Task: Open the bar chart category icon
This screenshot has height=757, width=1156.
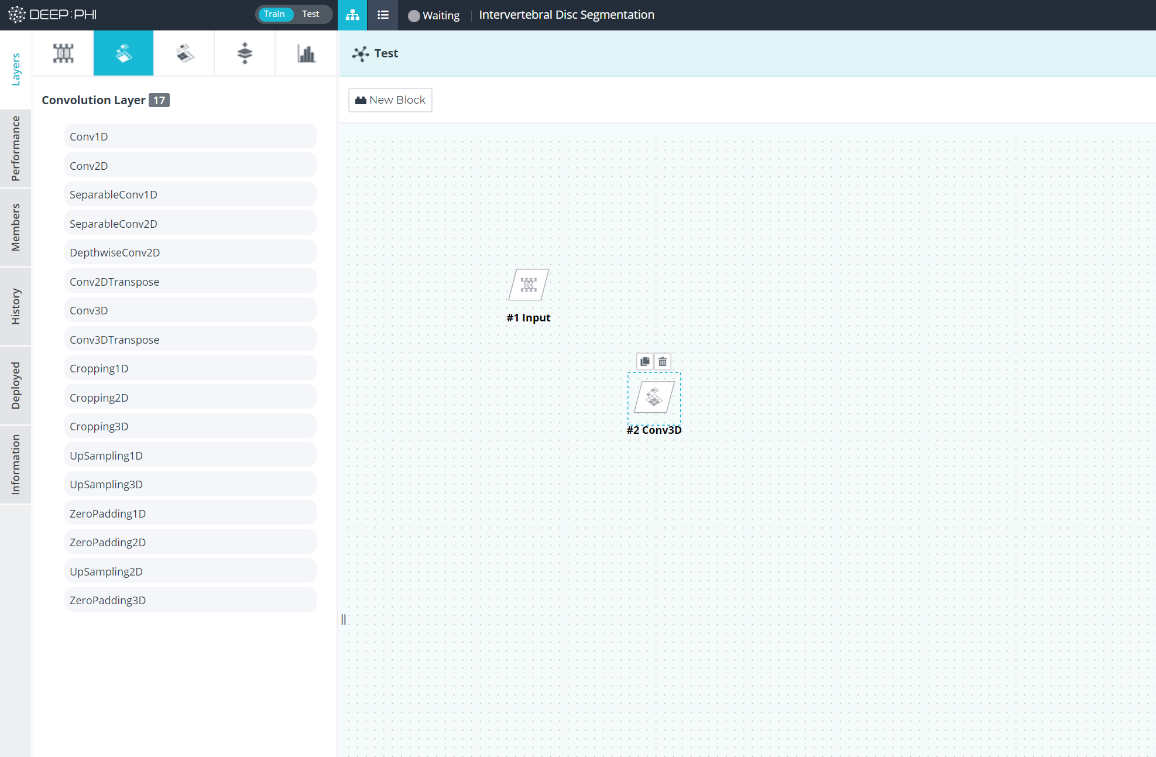Action: pos(306,53)
